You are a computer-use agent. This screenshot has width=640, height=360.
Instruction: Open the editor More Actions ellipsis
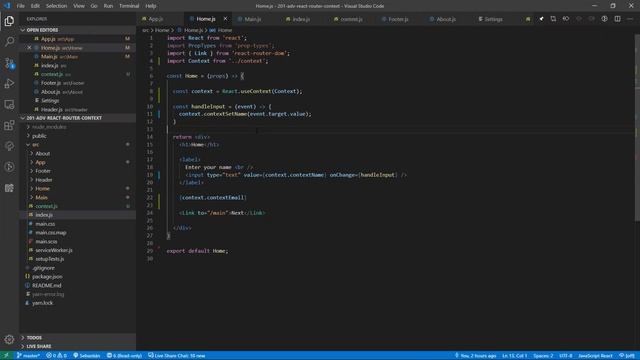point(630,19)
